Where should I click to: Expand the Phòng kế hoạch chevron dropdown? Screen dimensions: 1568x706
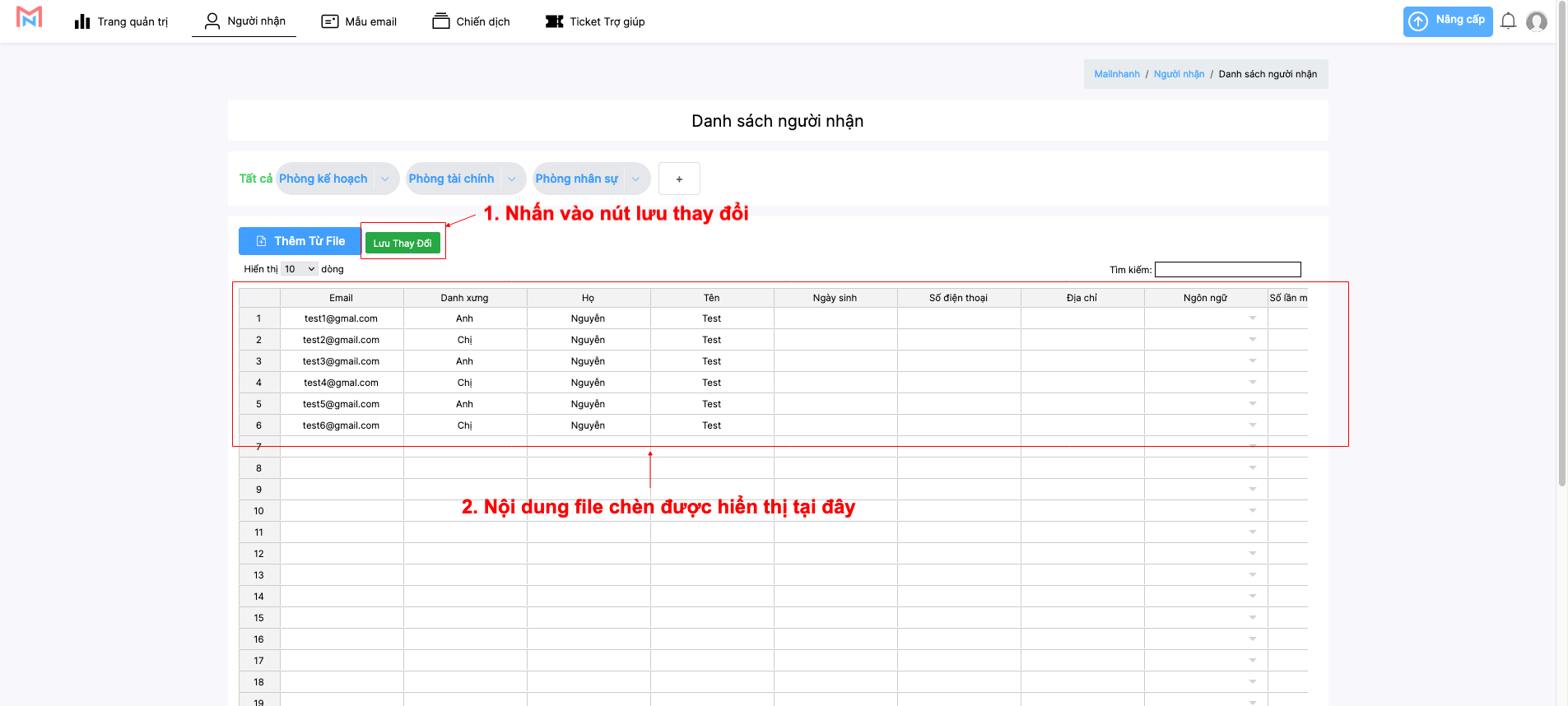pyautogui.click(x=385, y=179)
